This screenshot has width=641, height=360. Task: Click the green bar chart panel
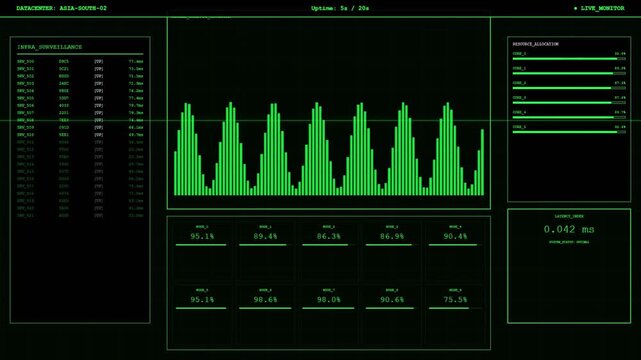point(329,112)
